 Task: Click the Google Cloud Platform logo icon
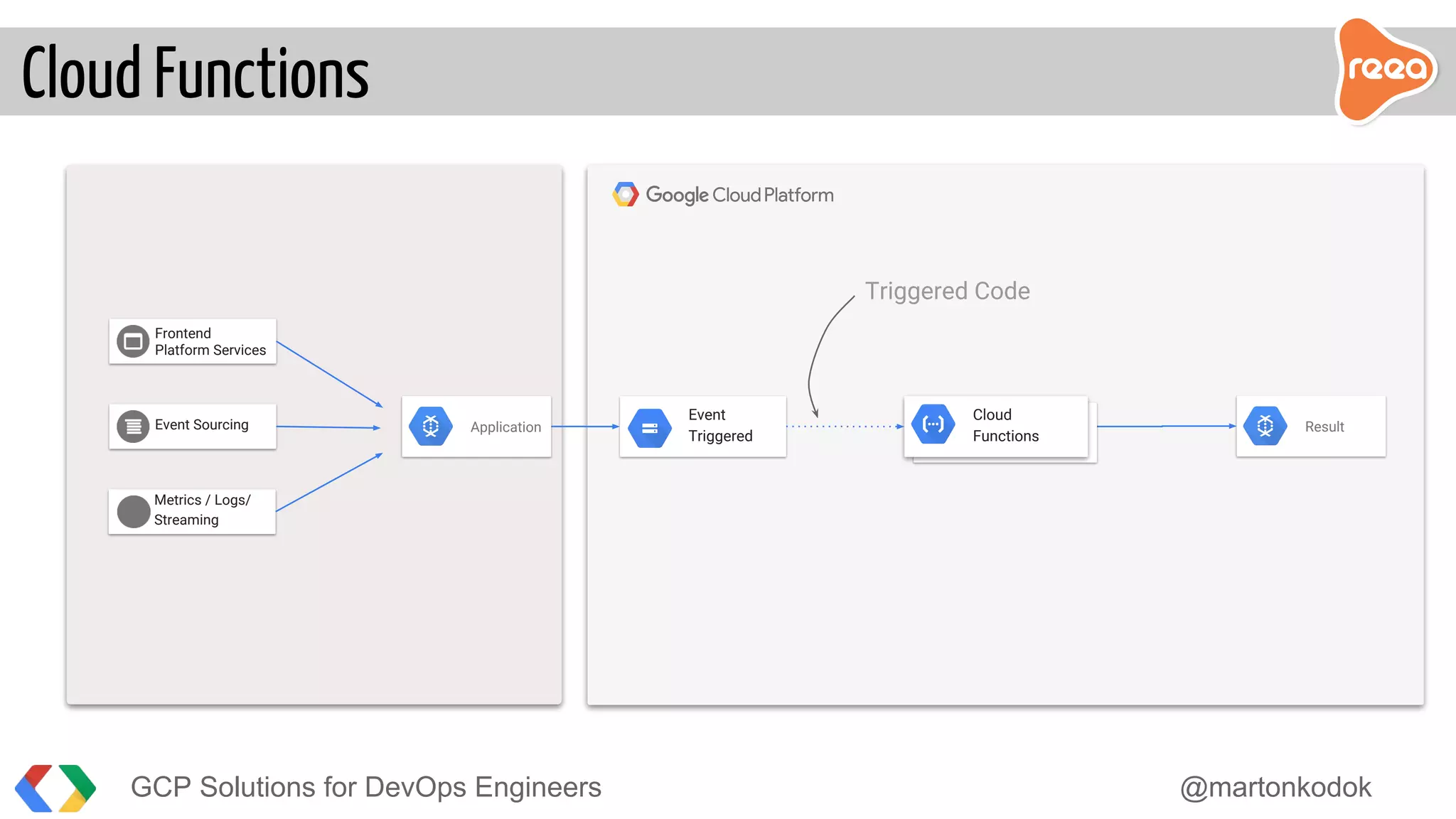pos(626,195)
